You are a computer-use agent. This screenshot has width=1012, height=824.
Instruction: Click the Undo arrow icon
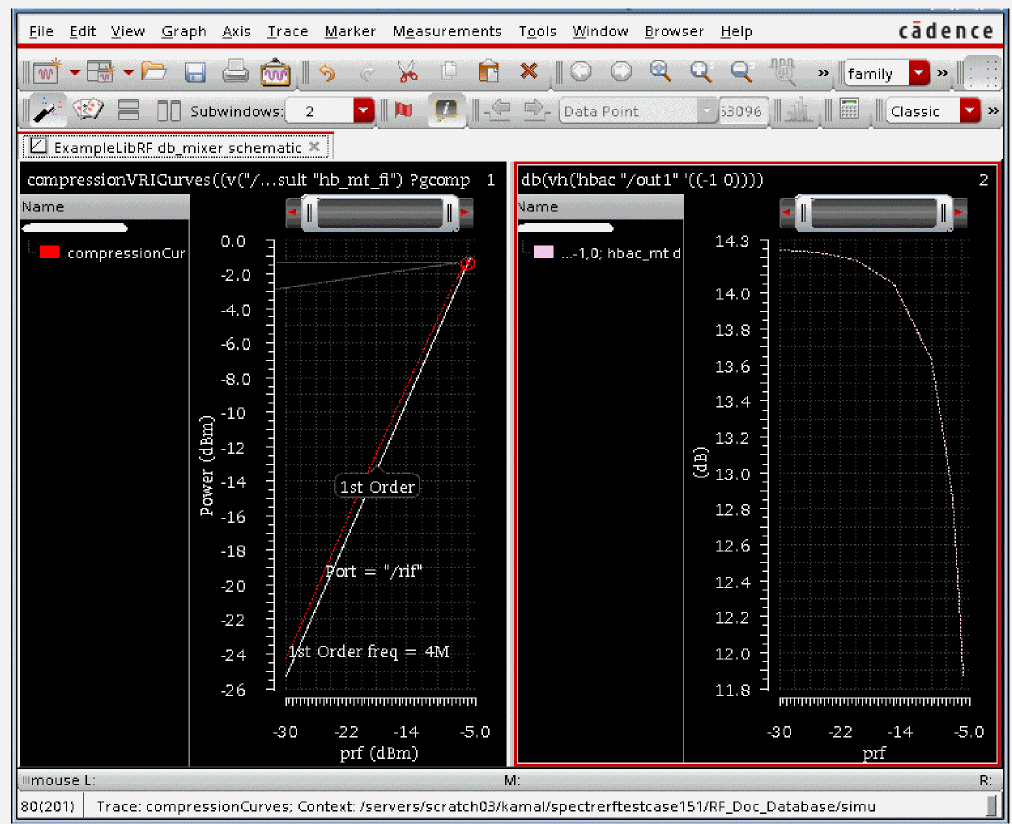tap(327, 72)
